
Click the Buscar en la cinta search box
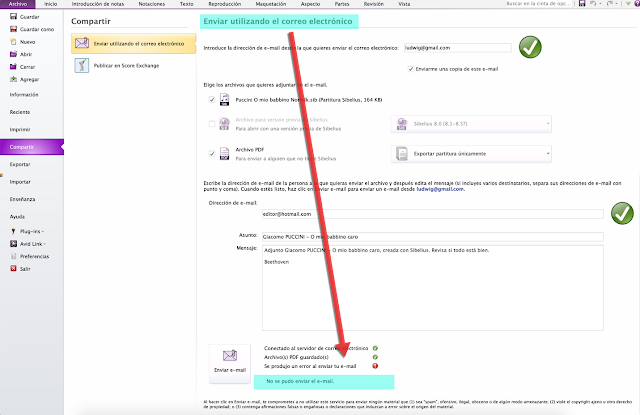coord(538,4)
